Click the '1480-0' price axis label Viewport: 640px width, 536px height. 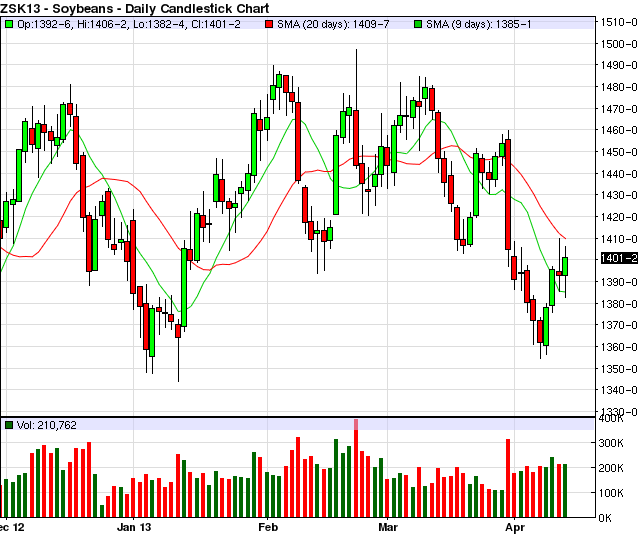click(619, 87)
